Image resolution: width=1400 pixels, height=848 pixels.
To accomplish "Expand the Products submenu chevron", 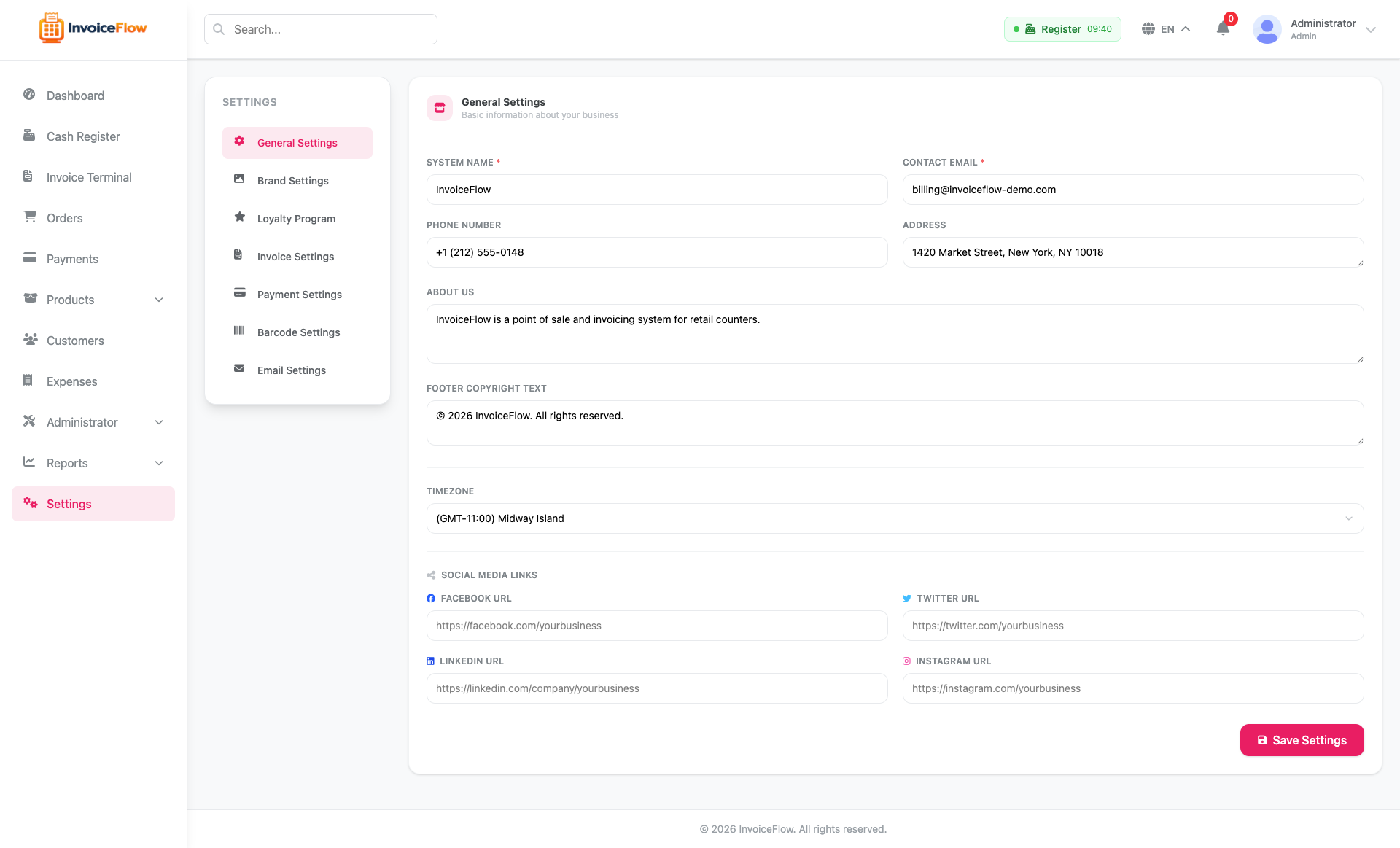I will pos(159,300).
